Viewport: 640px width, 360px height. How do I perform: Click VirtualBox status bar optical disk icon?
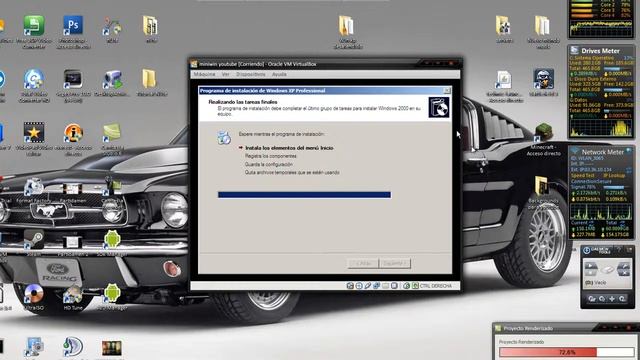[x=359, y=286]
